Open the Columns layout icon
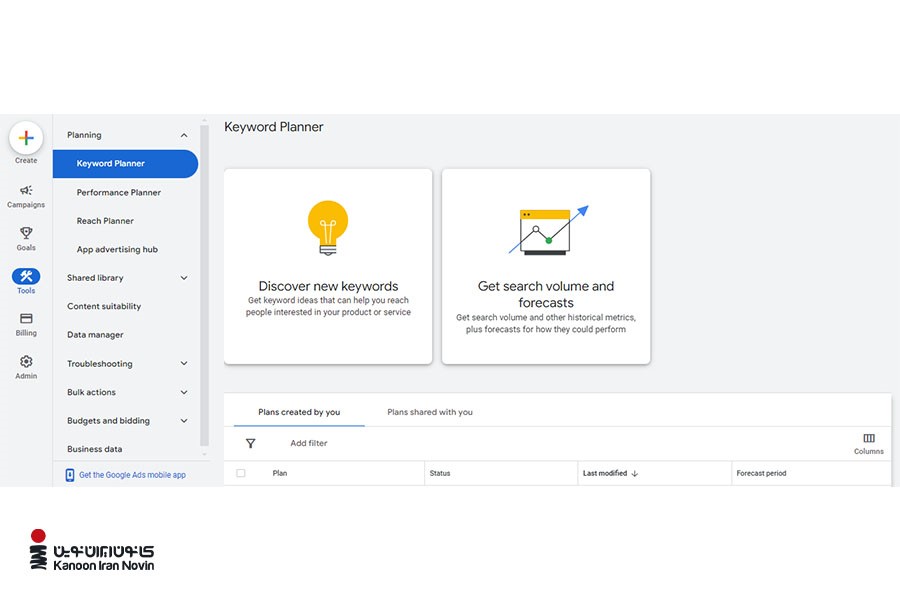900x600 pixels. (868, 439)
